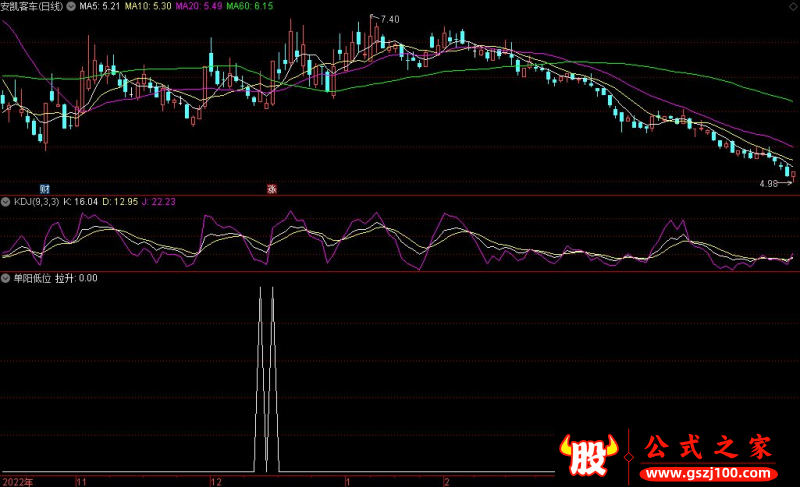This screenshot has height=487, width=800.
Task: Click the month 12 marker on time axis
Action: [216, 481]
